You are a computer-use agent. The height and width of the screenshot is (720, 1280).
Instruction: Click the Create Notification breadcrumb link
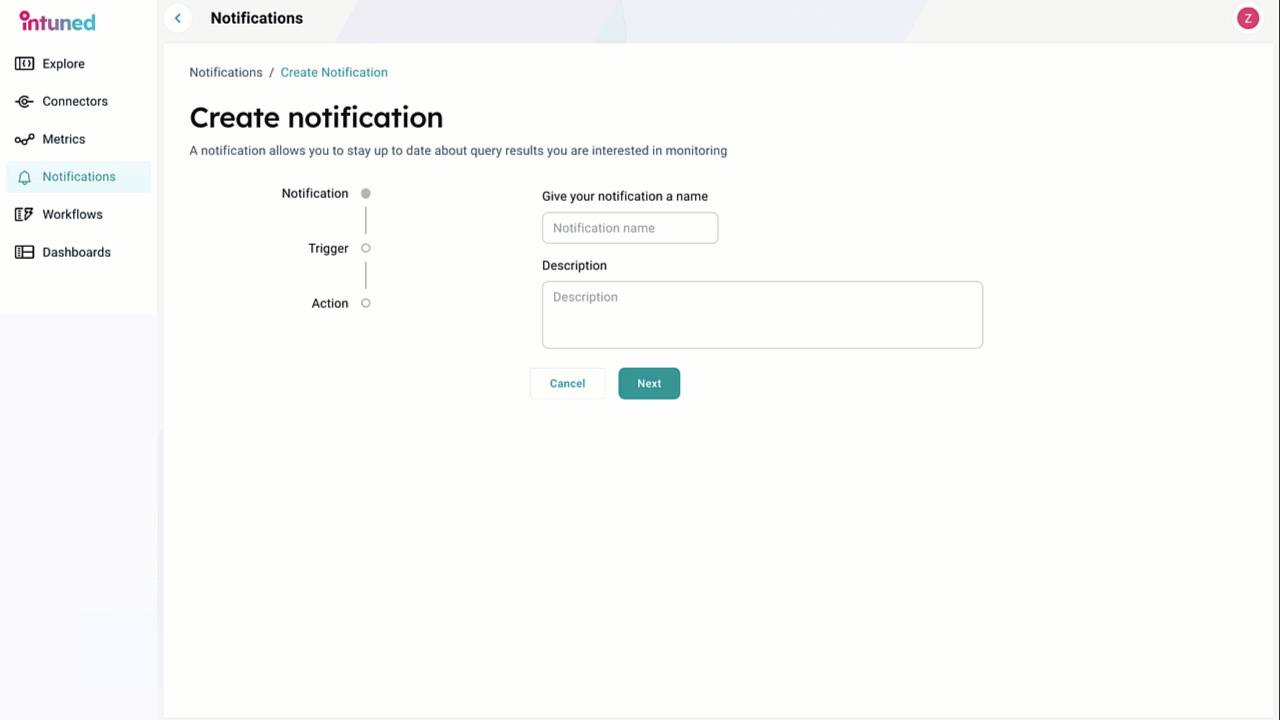334,73
